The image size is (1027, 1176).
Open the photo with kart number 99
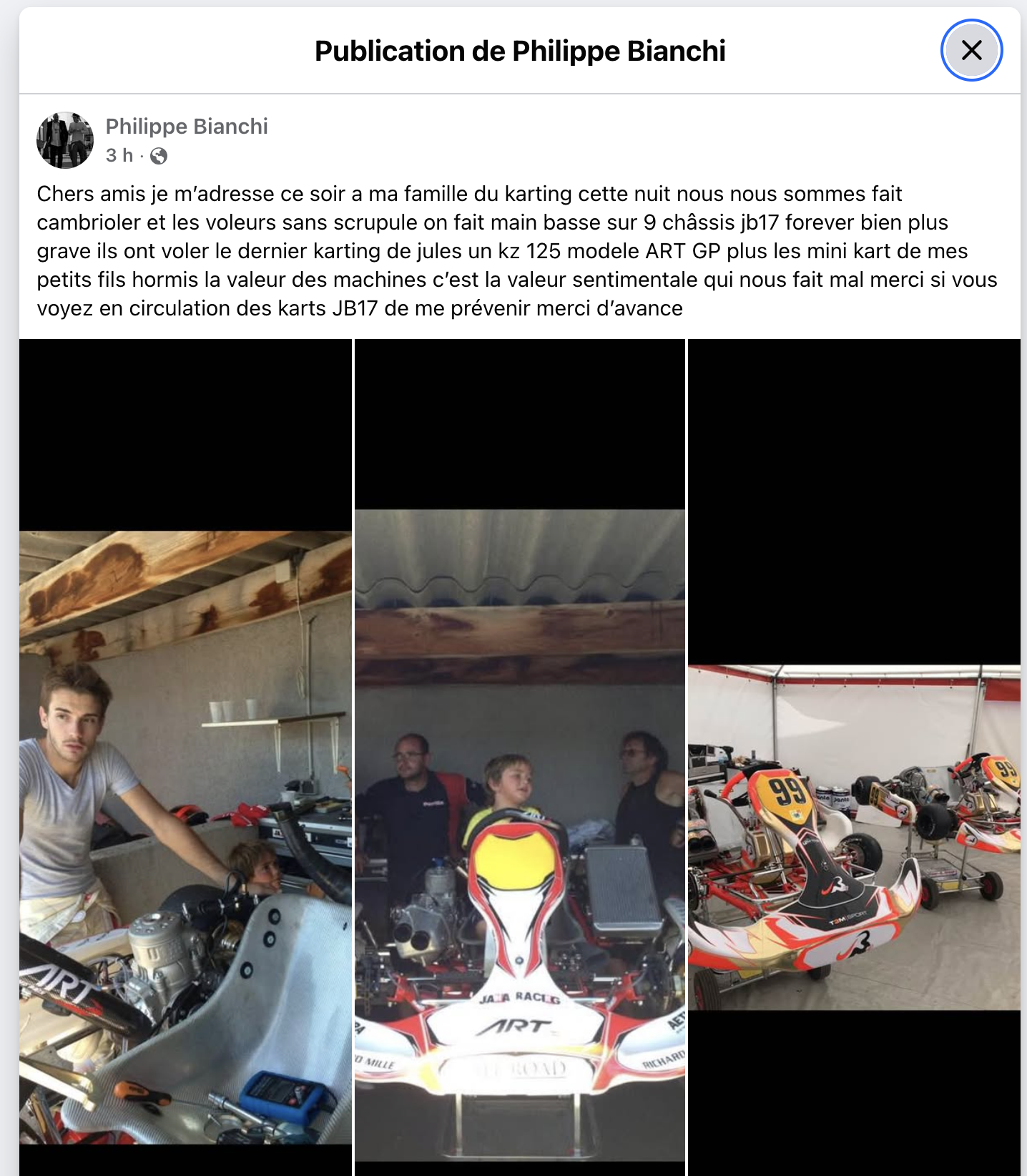click(854, 758)
